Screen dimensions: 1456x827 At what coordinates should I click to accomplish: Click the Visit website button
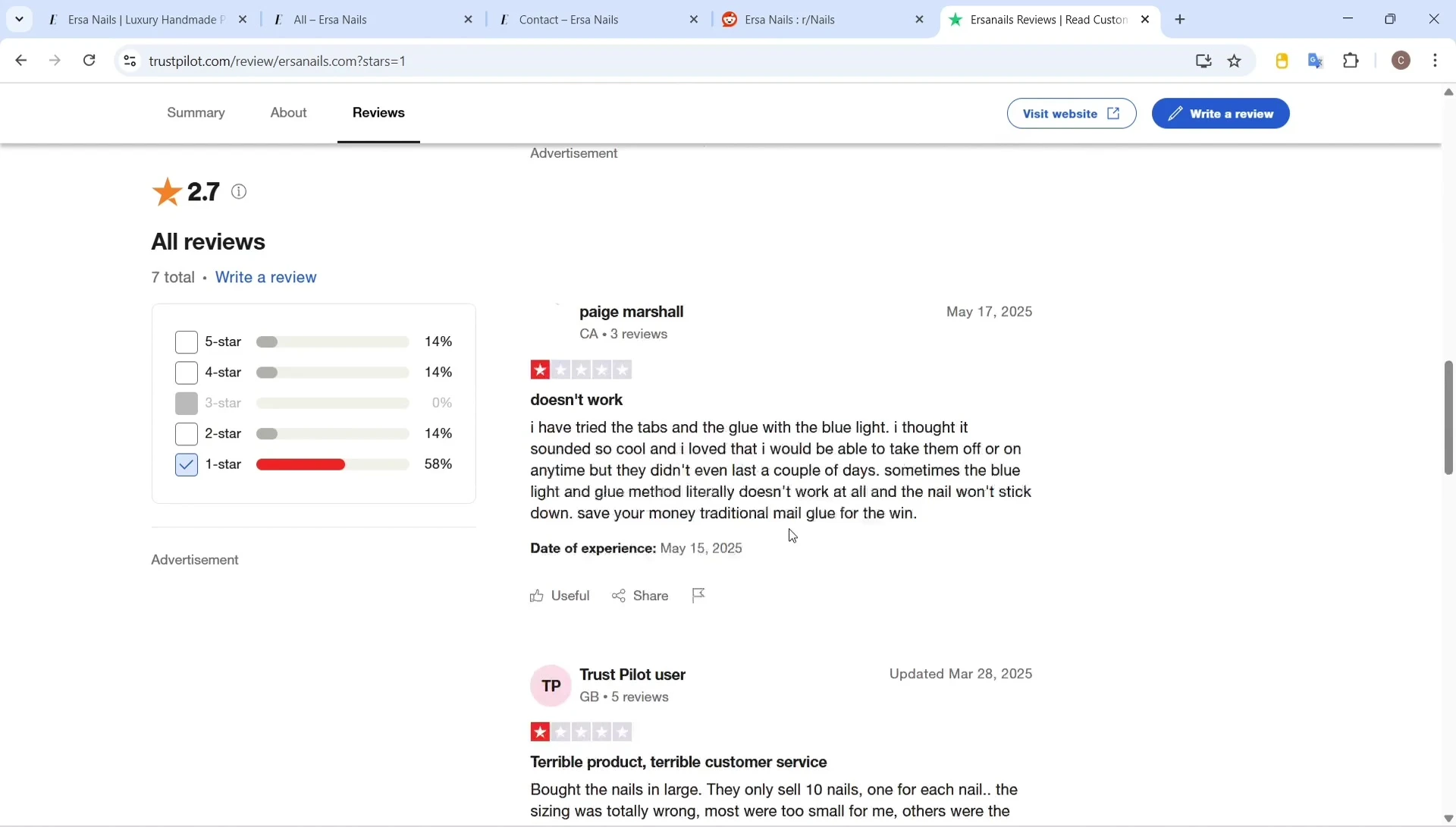pyautogui.click(x=1072, y=114)
